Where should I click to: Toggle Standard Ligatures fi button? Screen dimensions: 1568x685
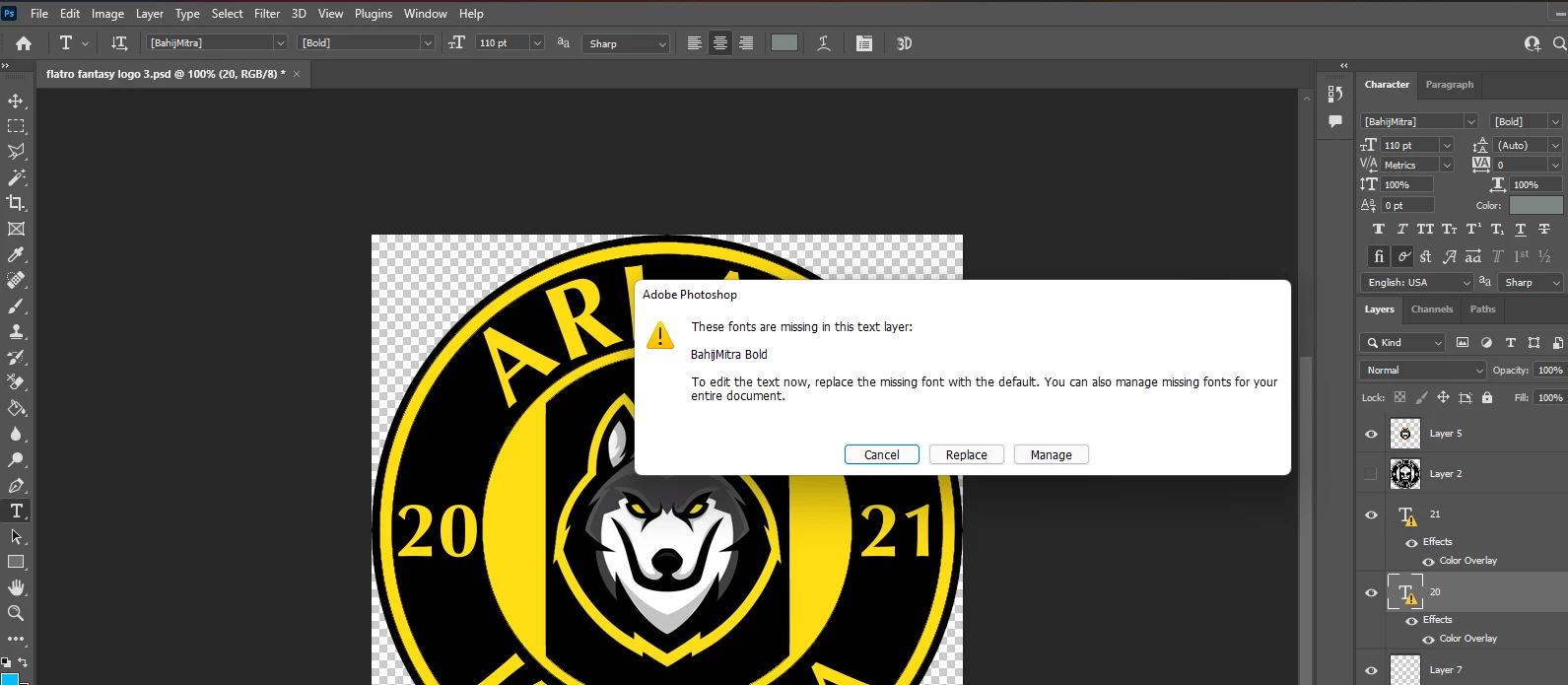(x=1379, y=256)
